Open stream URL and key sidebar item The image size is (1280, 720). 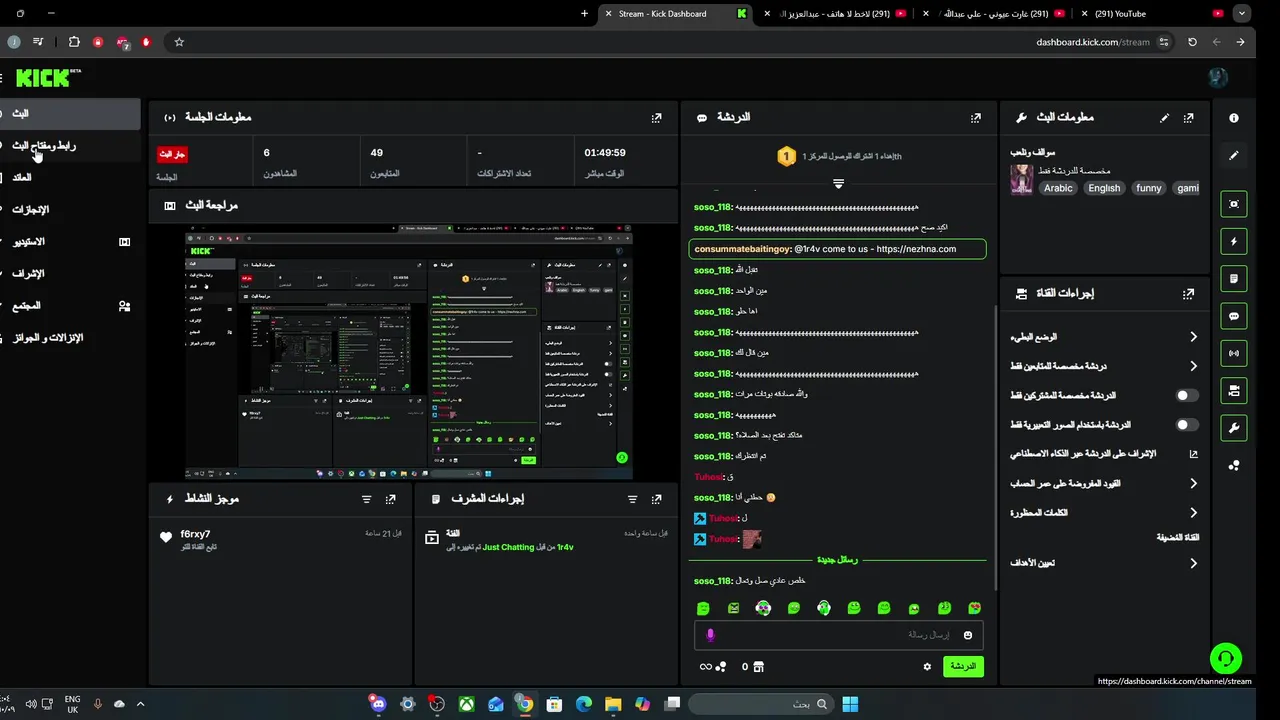[x=70, y=145]
